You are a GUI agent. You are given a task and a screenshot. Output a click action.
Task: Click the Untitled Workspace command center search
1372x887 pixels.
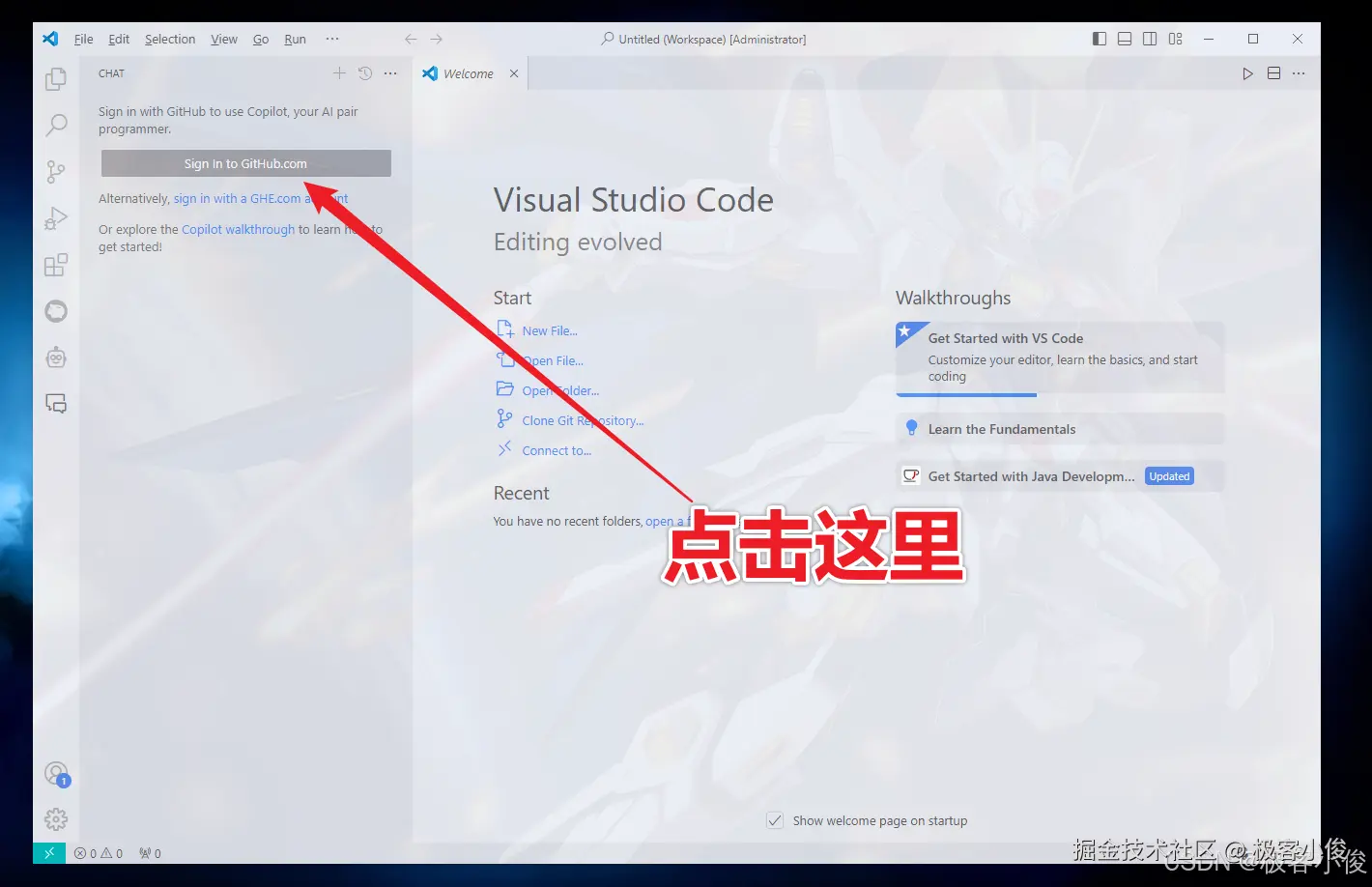click(703, 39)
